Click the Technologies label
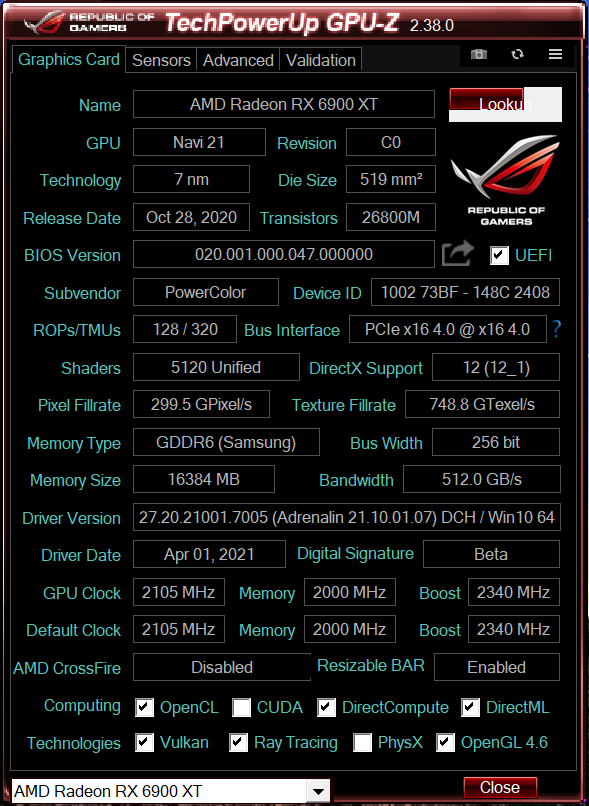 (74, 743)
